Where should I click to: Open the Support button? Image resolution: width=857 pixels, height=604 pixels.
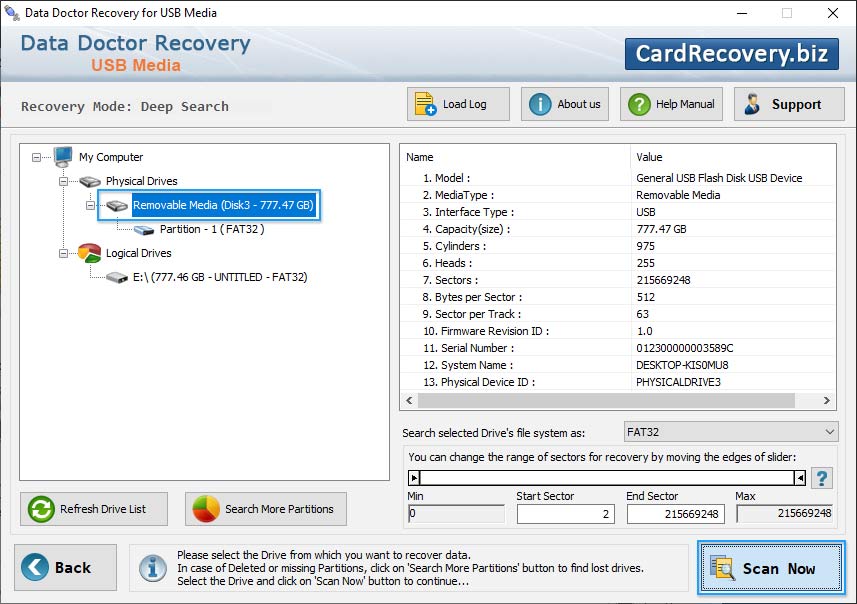tap(789, 104)
